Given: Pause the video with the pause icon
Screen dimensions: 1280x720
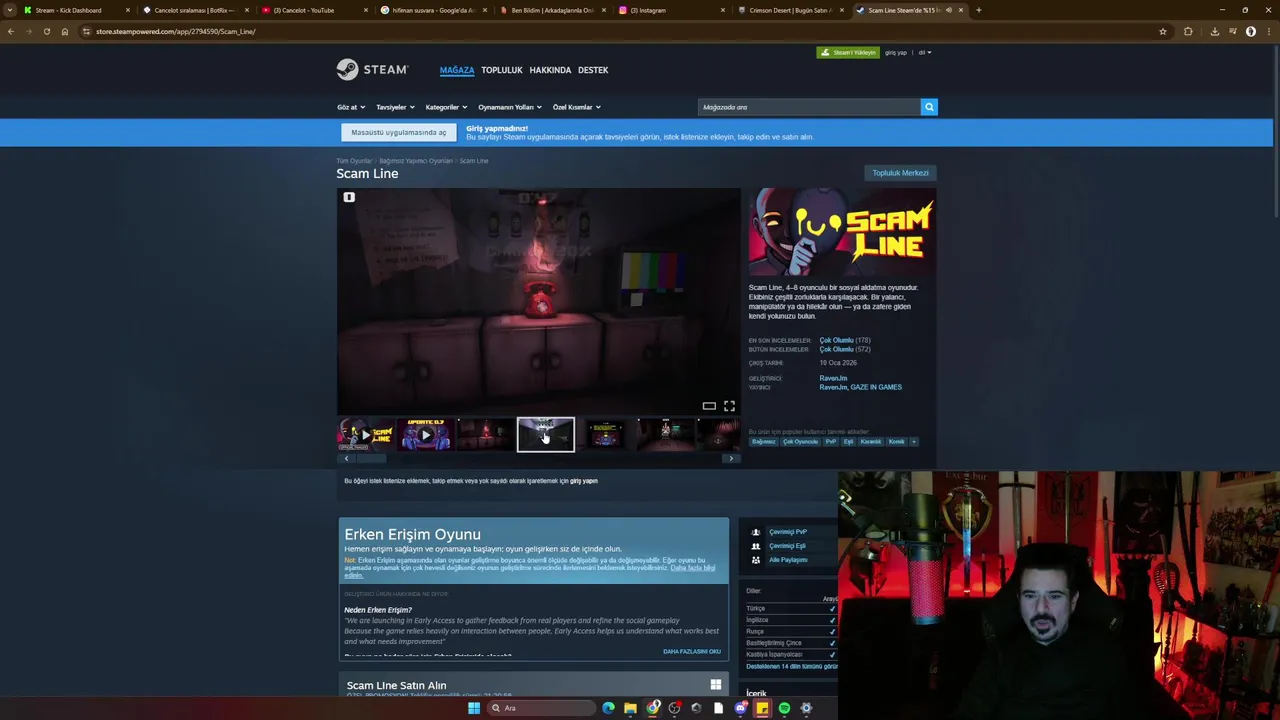Looking at the screenshot, I should (x=349, y=197).
